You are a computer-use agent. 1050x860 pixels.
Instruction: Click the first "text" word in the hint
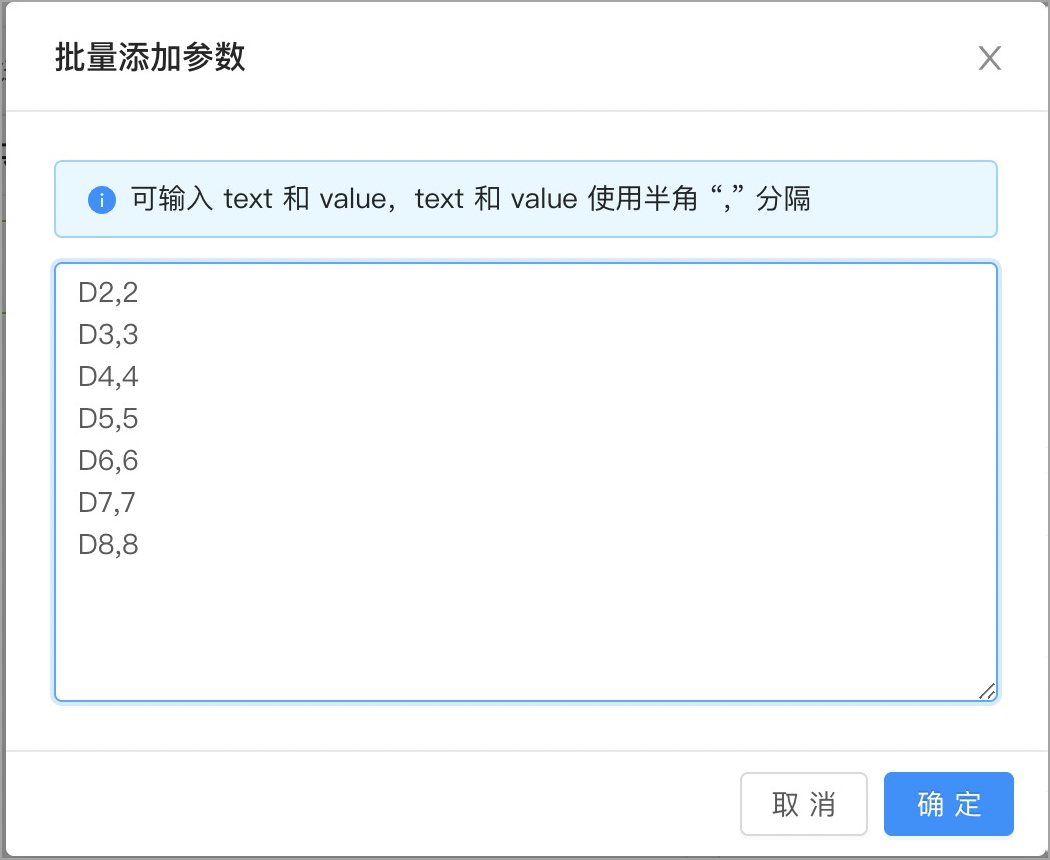tap(248, 199)
